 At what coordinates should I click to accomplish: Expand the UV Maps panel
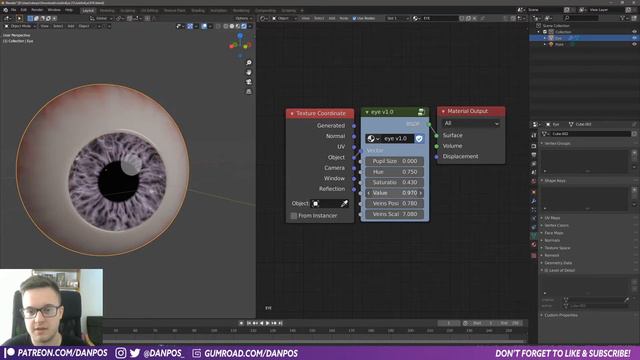551,218
